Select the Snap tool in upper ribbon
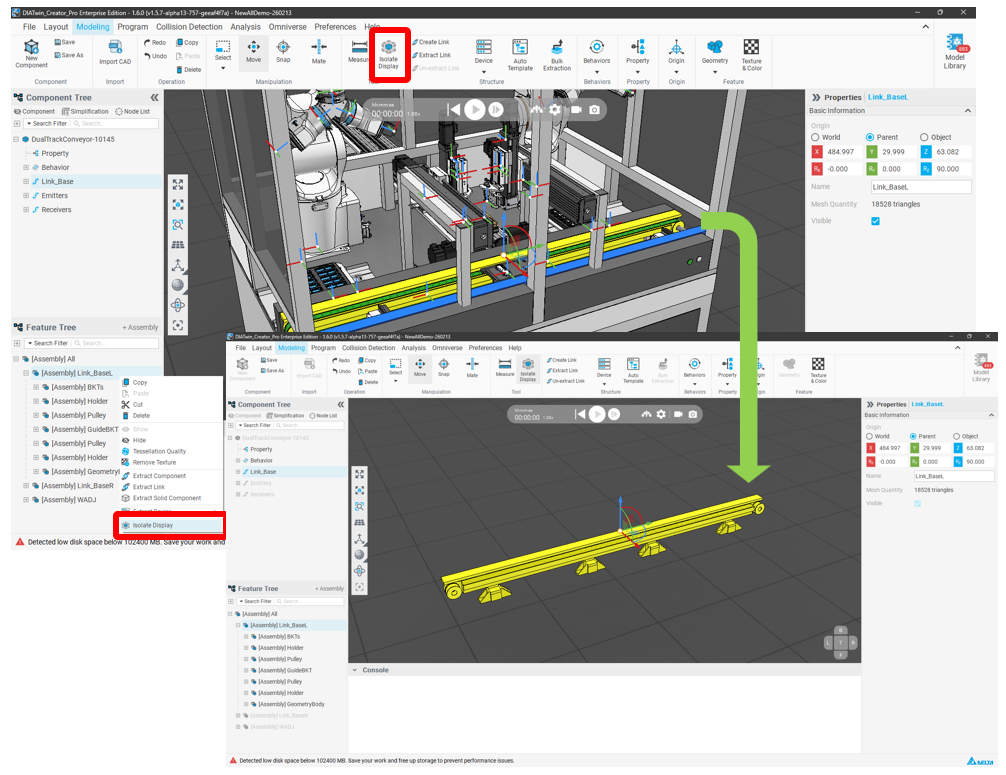Viewport: 1006px width, 775px height. click(283, 51)
